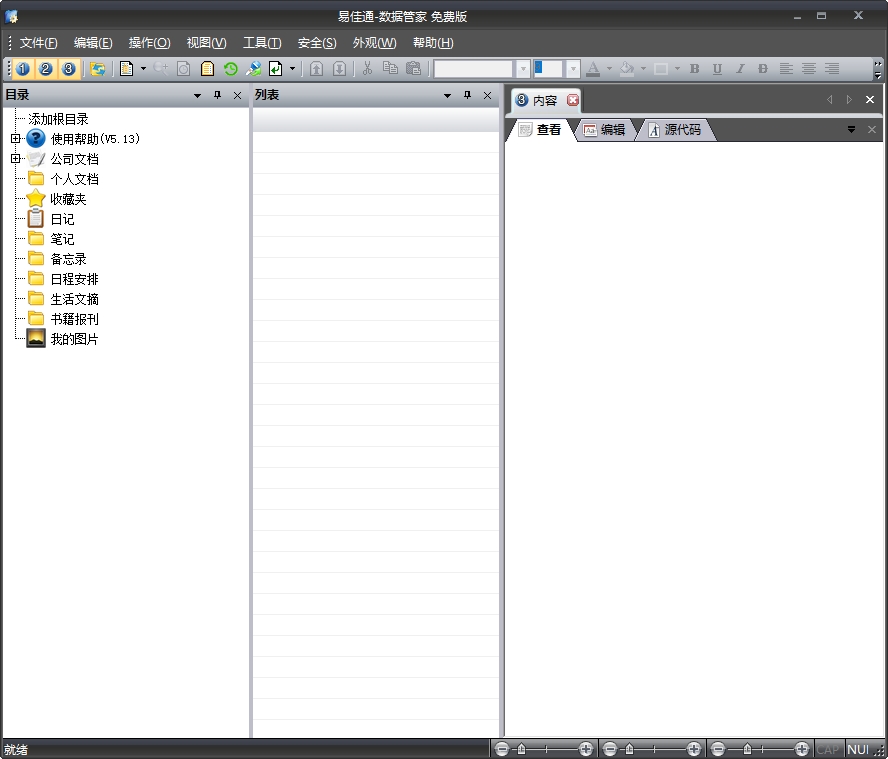Close the 内容 tab with red X
Image resolution: width=888 pixels, height=759 pixels.
(573, 100)
